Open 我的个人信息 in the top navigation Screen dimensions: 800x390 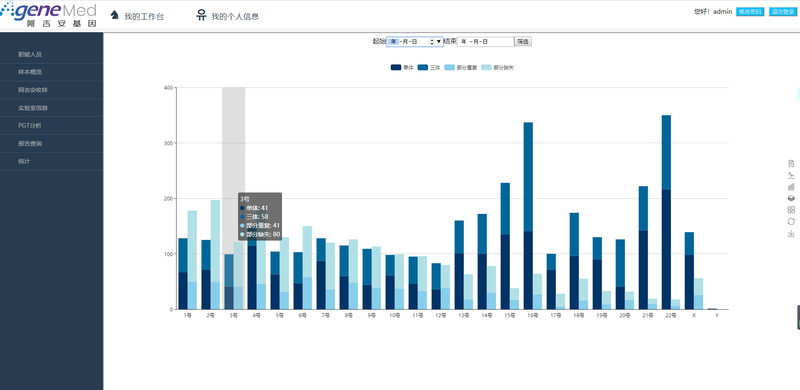pyautogui.click(x=235, y=16)
